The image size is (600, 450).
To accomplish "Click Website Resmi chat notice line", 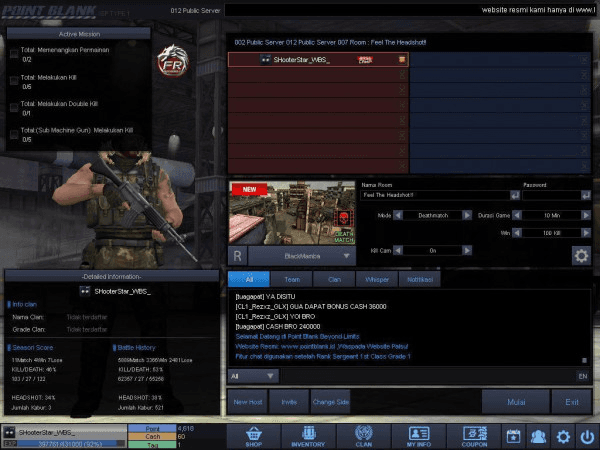I will click(x=321, y=346).
